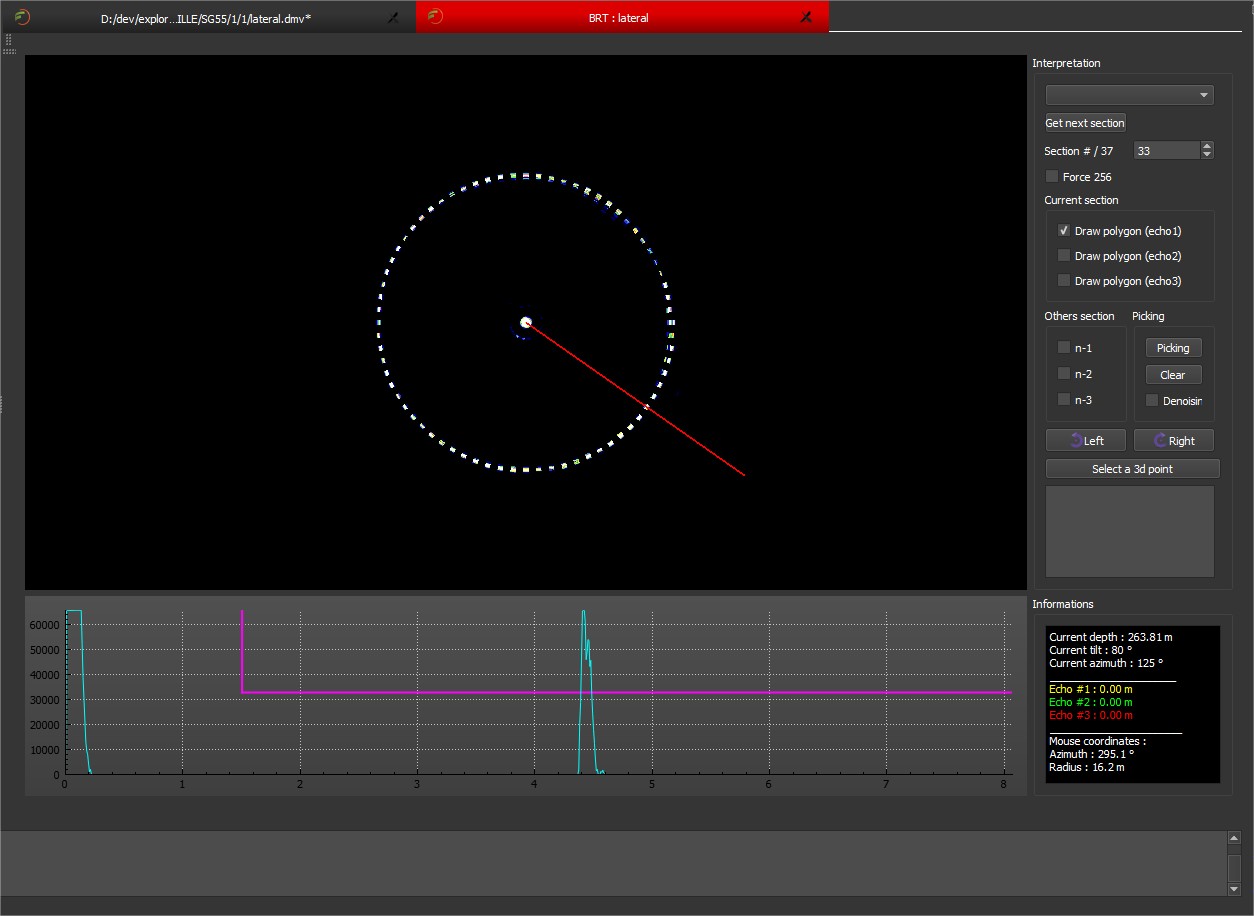
Task: Tick the Denoising checkbox
Action: tap(1152, 401)
